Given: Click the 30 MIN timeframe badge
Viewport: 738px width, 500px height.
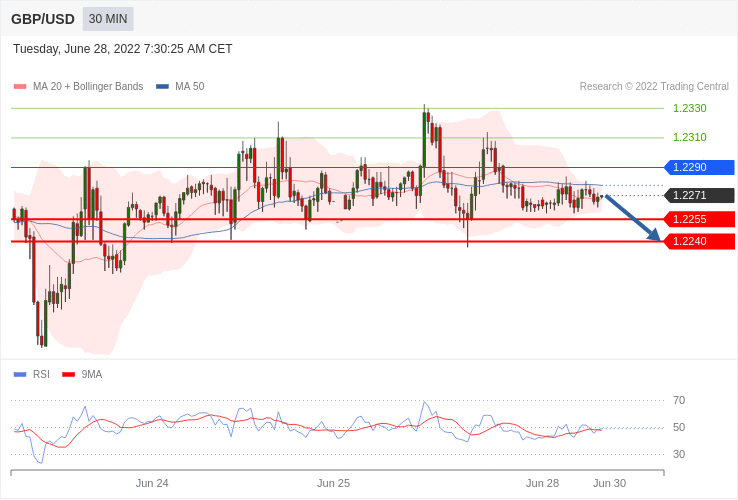Looking at the screenshot, I should (x=108, y=19).
